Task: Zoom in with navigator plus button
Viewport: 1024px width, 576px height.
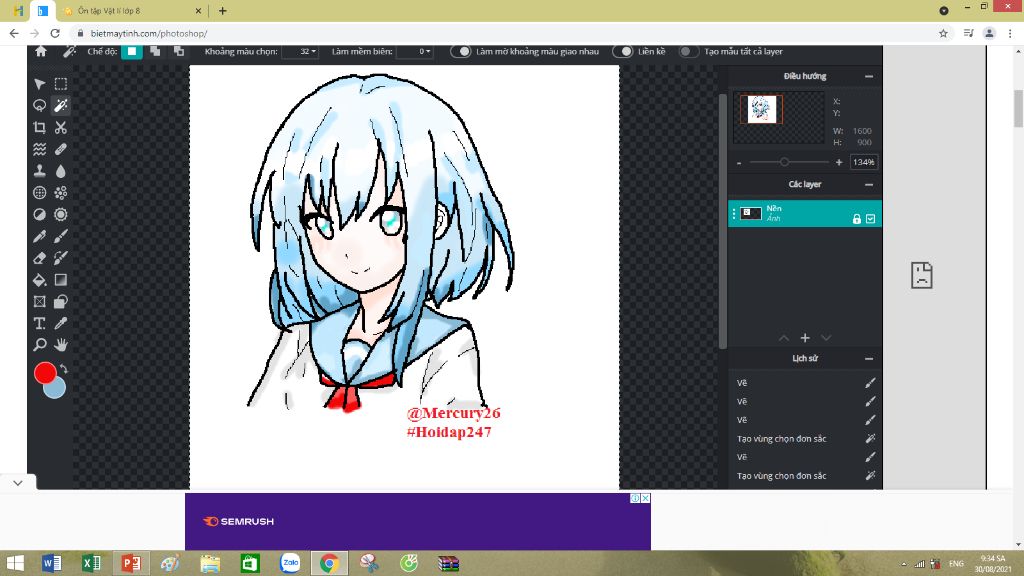Action: [839, 162]
